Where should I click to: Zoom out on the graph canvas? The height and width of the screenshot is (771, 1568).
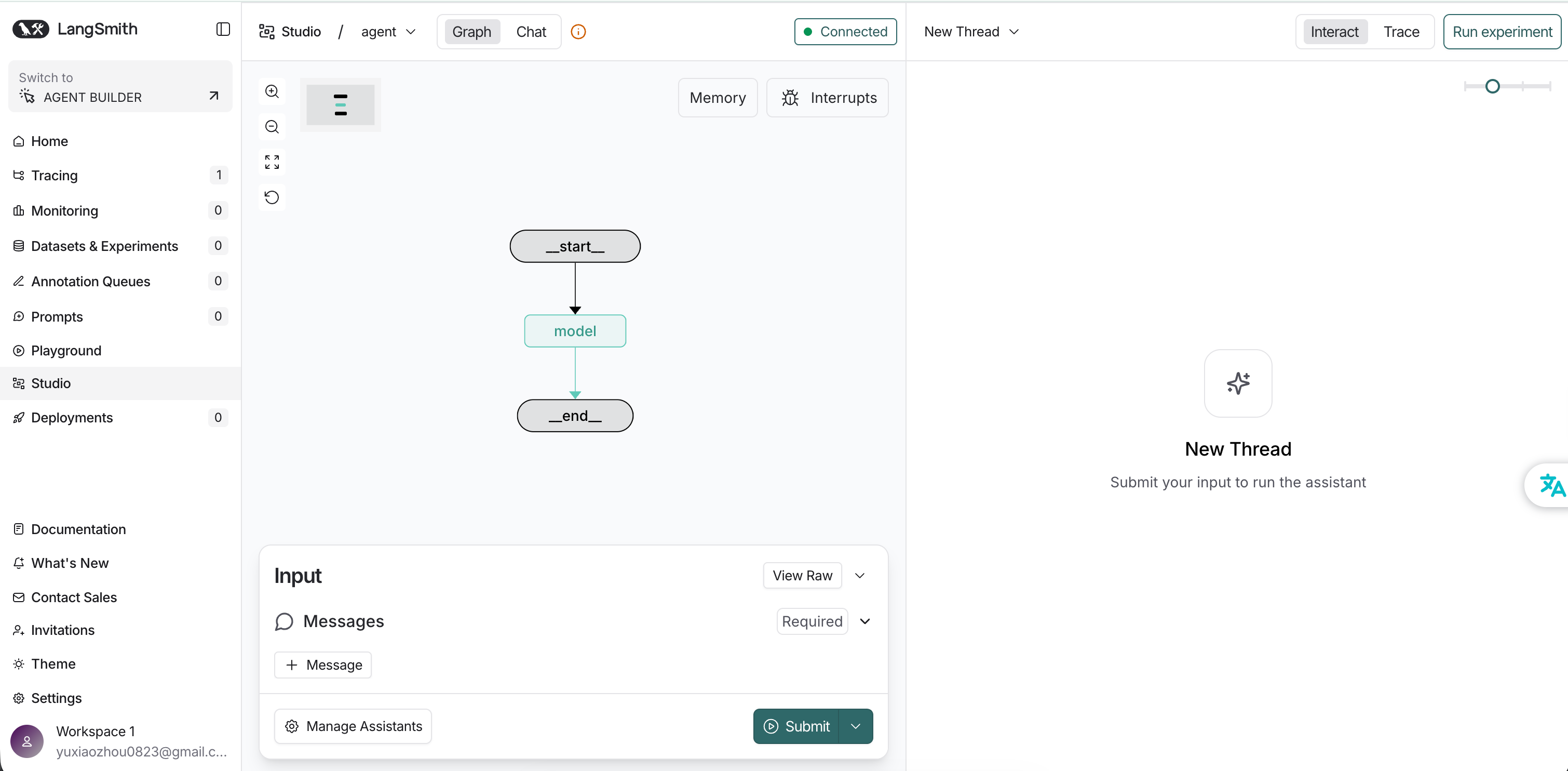coord(272,127)
